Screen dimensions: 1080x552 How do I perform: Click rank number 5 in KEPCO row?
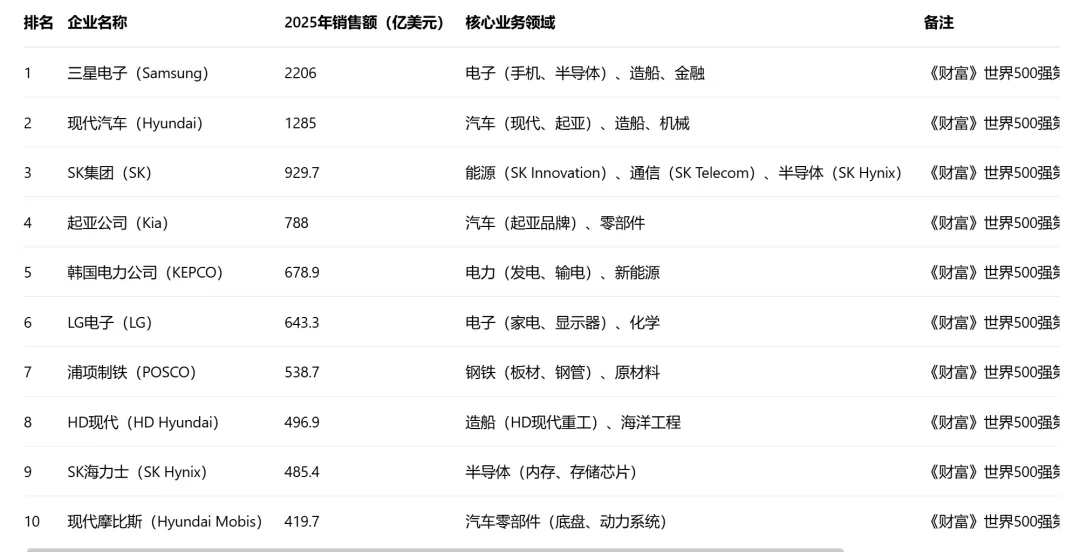pyautogui.click(x=28, y=272)
